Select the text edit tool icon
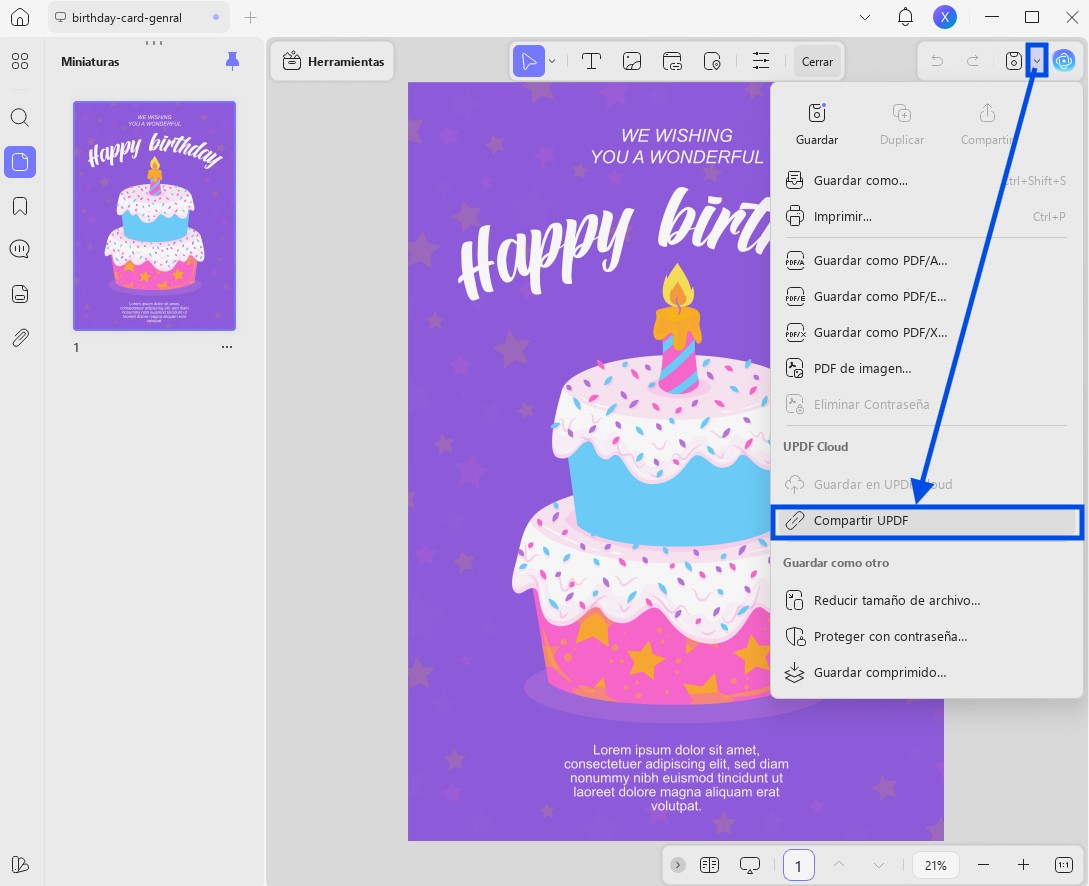The image size is (1089, 886). (591, 62)
